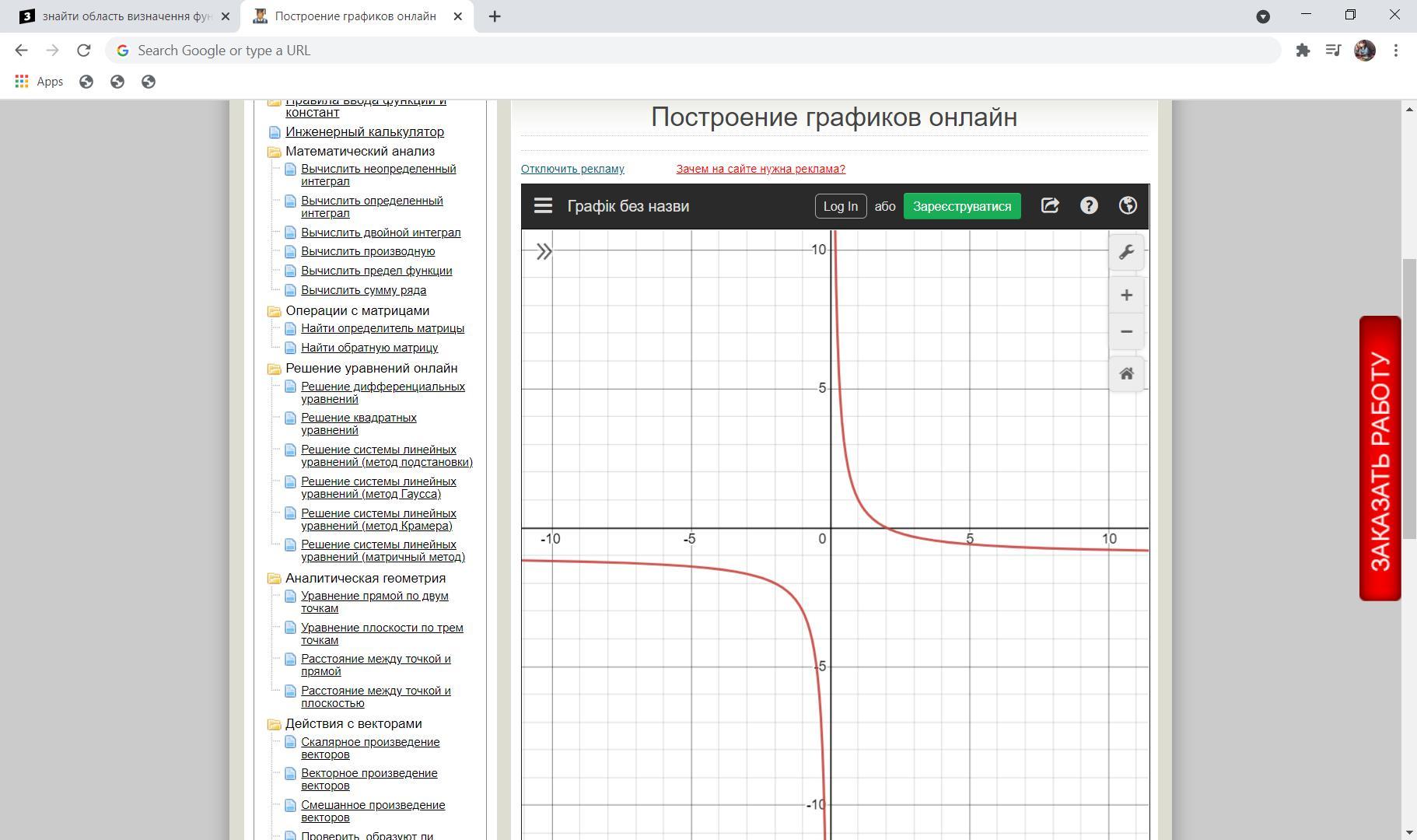This screenshot has width=1417, height=840.
Task: Open the Desmos hamburger menu
Action: pos(543,206)
